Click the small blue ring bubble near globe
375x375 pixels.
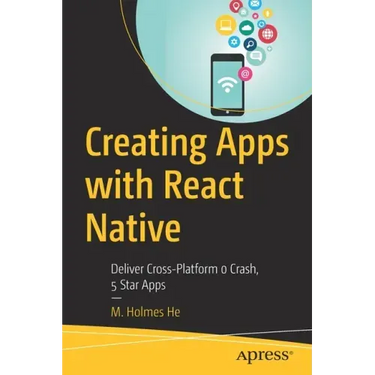point(262,24)
